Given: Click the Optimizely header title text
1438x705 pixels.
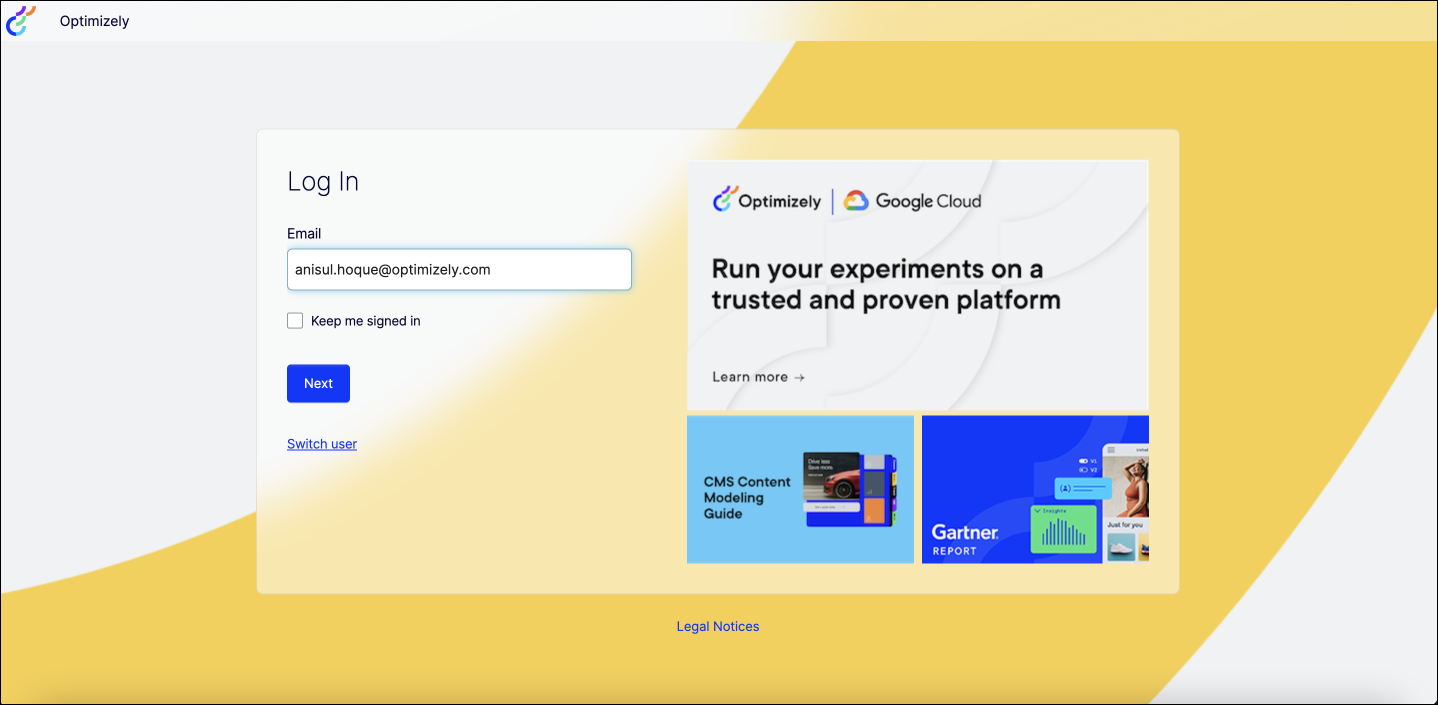Looking at the screenshot, I should click(94, 21).
